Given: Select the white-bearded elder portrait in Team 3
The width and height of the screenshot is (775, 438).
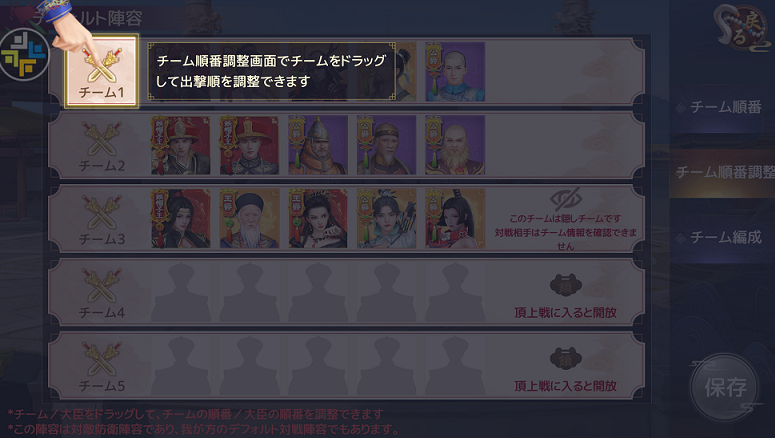Looking at the screenshot, I should (x=249, y=218).
